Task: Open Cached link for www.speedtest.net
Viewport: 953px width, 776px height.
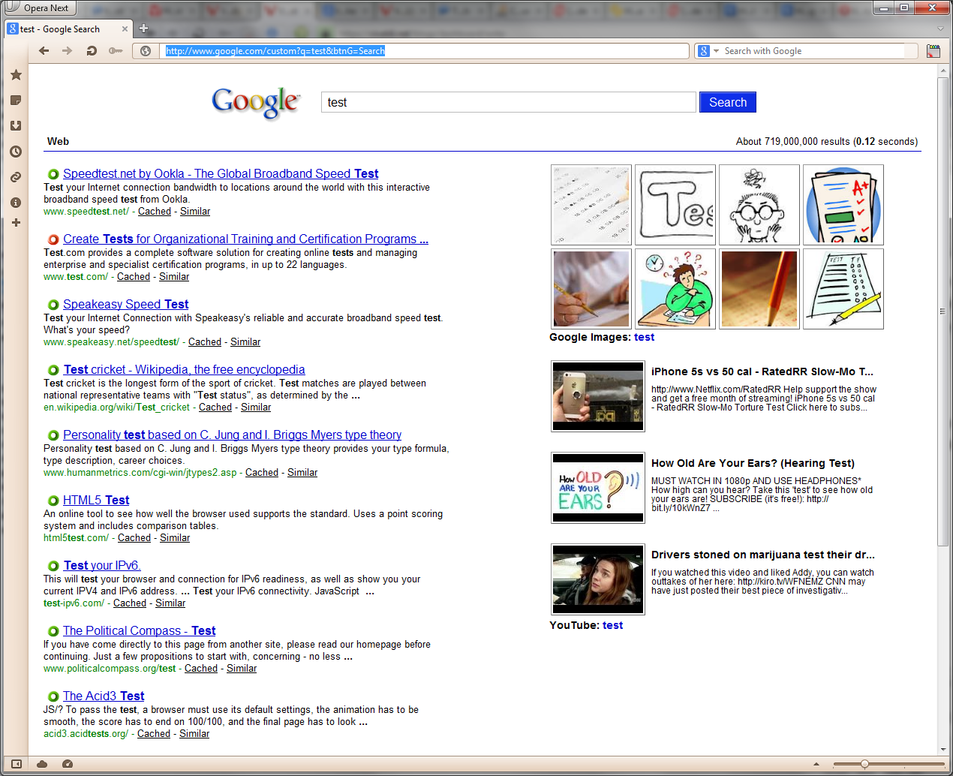Action: tap(154, 211)
